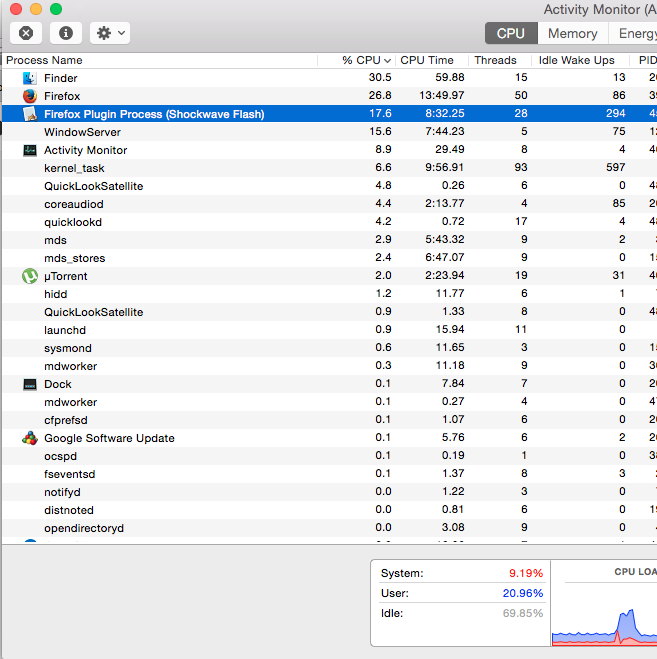Select the QuickLookSatellite row using 0.9% CPU

click(330, 312)
